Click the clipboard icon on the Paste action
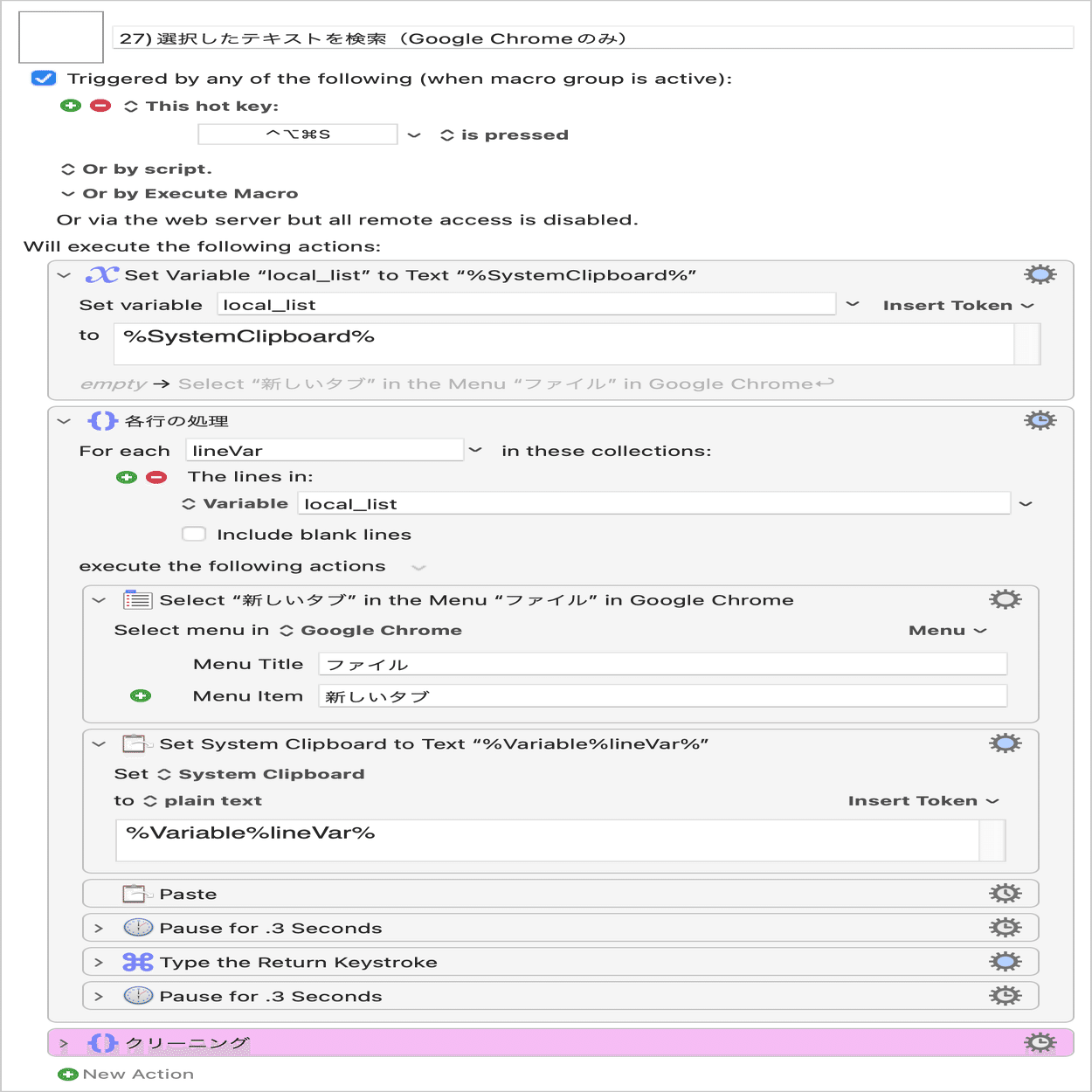 (x=138, y=893)
